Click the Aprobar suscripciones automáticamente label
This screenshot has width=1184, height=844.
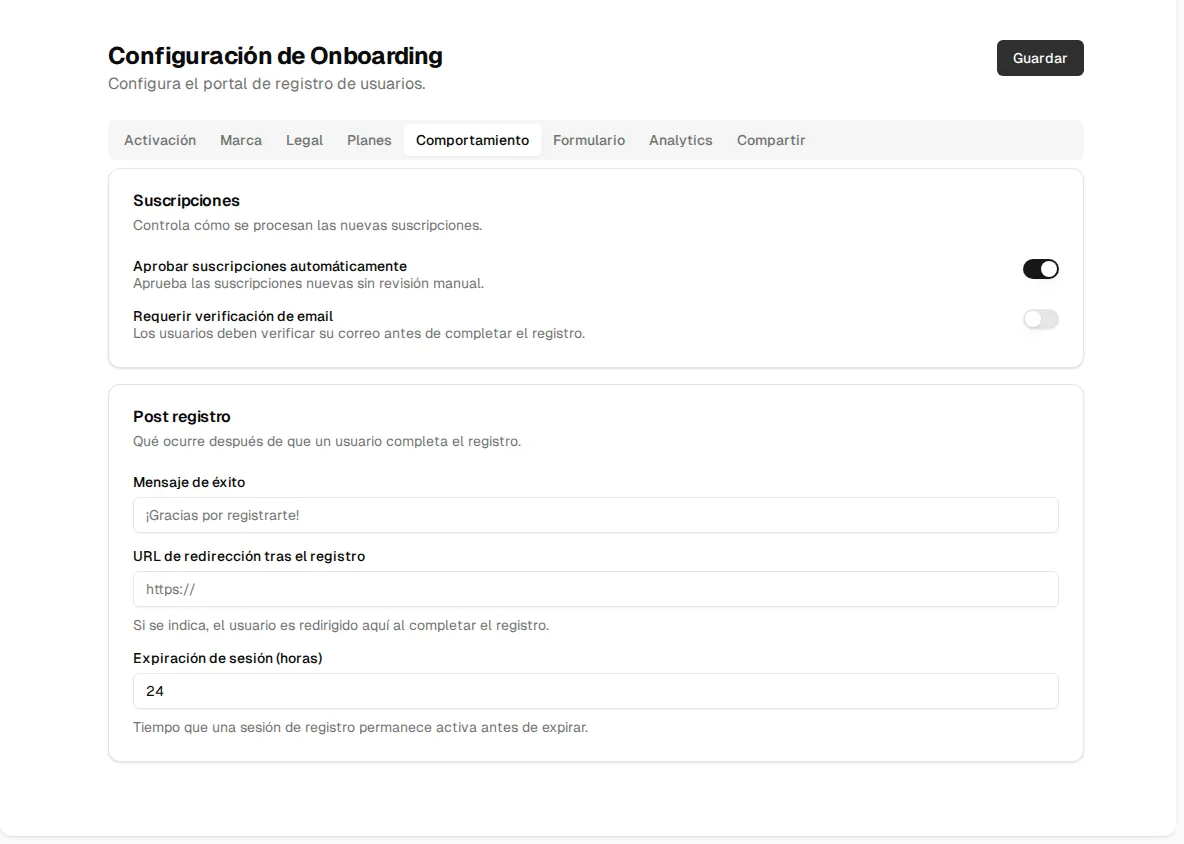[x=270, y=266]
